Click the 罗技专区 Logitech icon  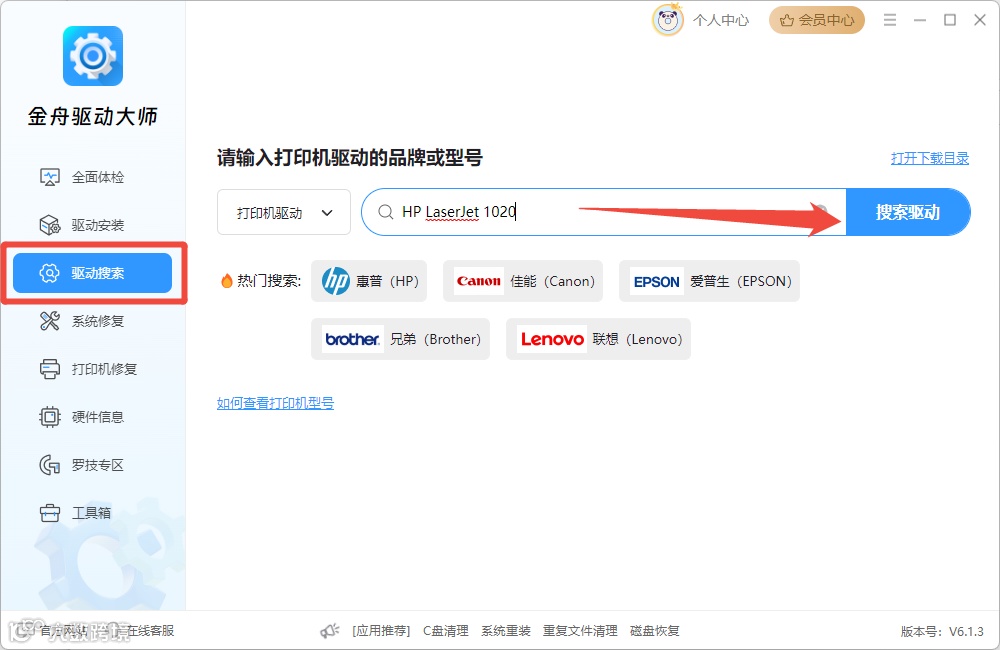point(50,465)
